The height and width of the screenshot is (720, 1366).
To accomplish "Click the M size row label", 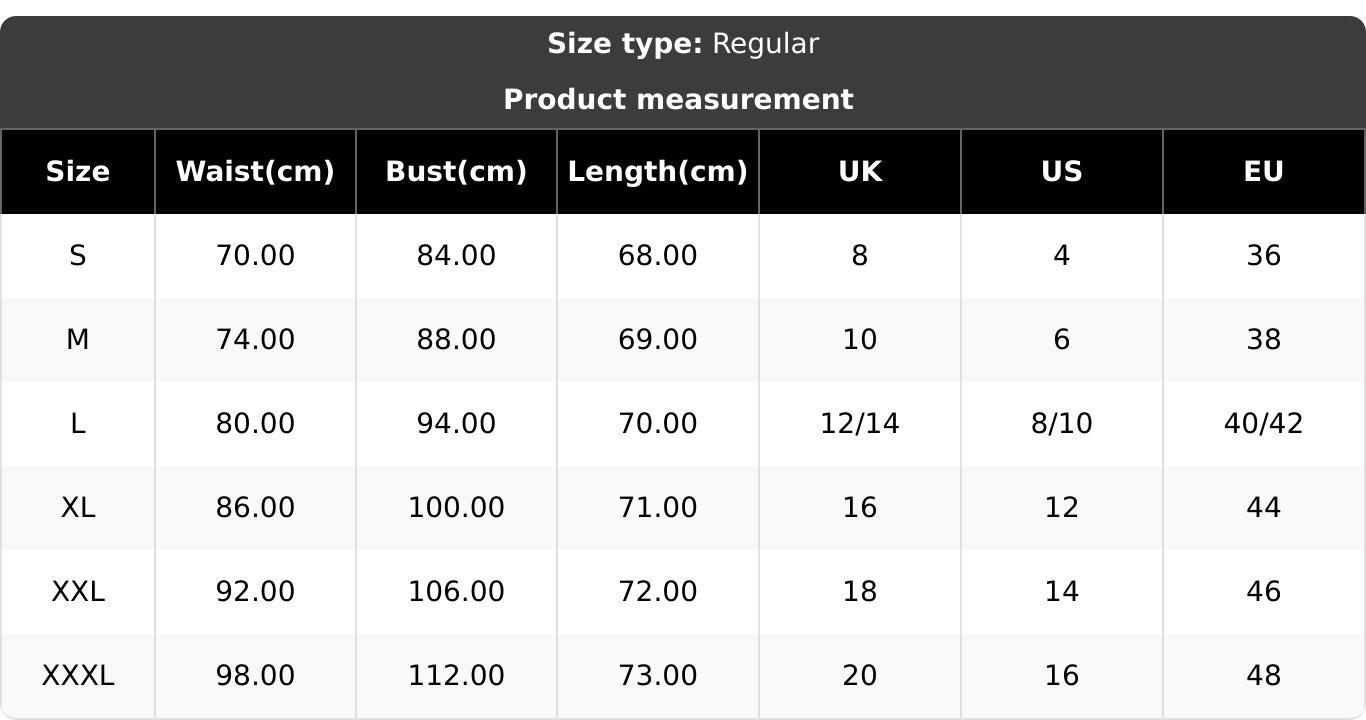I will click(x=78, y=340).
